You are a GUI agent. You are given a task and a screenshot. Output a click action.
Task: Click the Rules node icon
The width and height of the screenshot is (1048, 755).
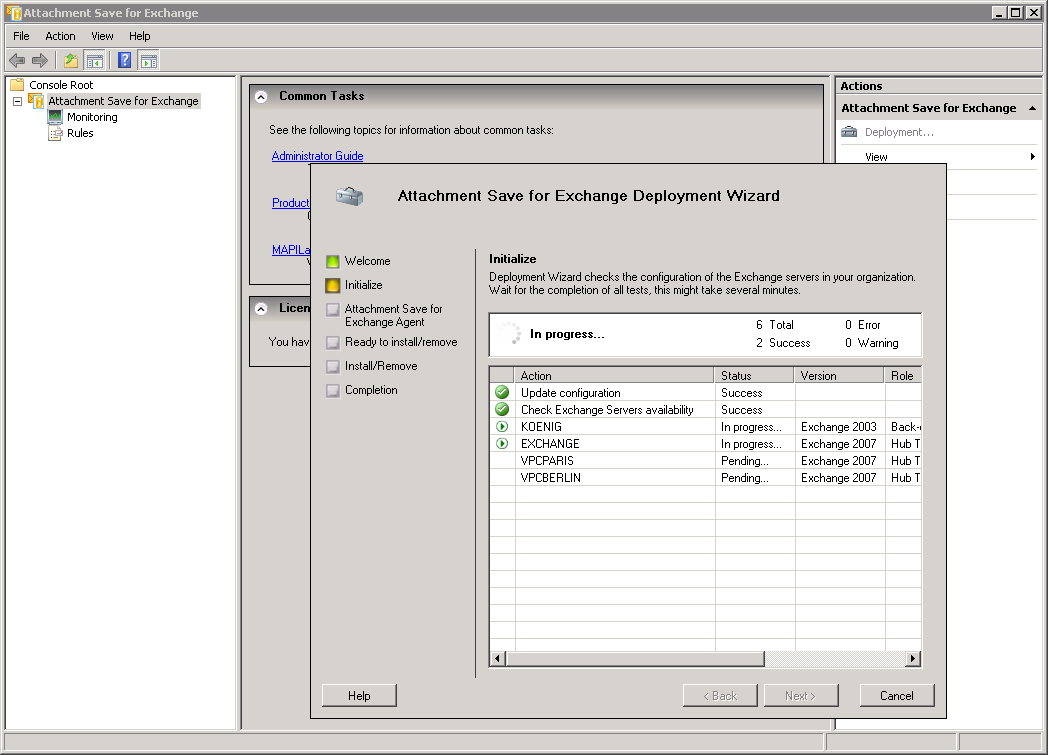click(x=55, y=133)
